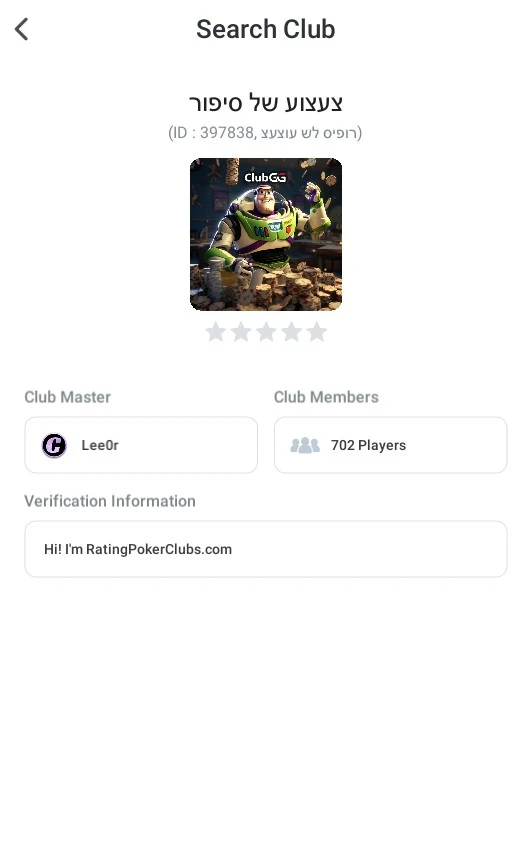Tap the Lee0r purple G avatar icon
531x866 pixels.
click(x=54, y=445)
